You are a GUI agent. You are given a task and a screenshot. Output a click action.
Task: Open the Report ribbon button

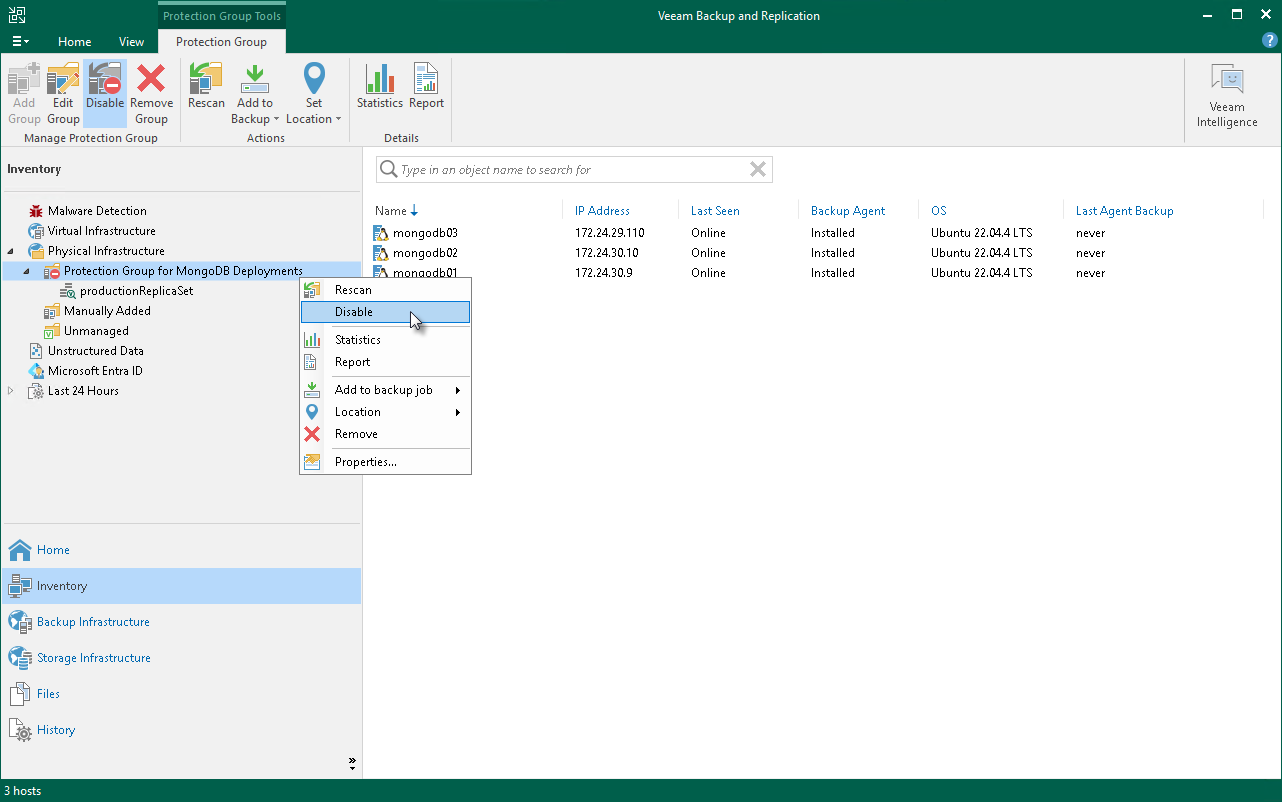click(426, 87)
